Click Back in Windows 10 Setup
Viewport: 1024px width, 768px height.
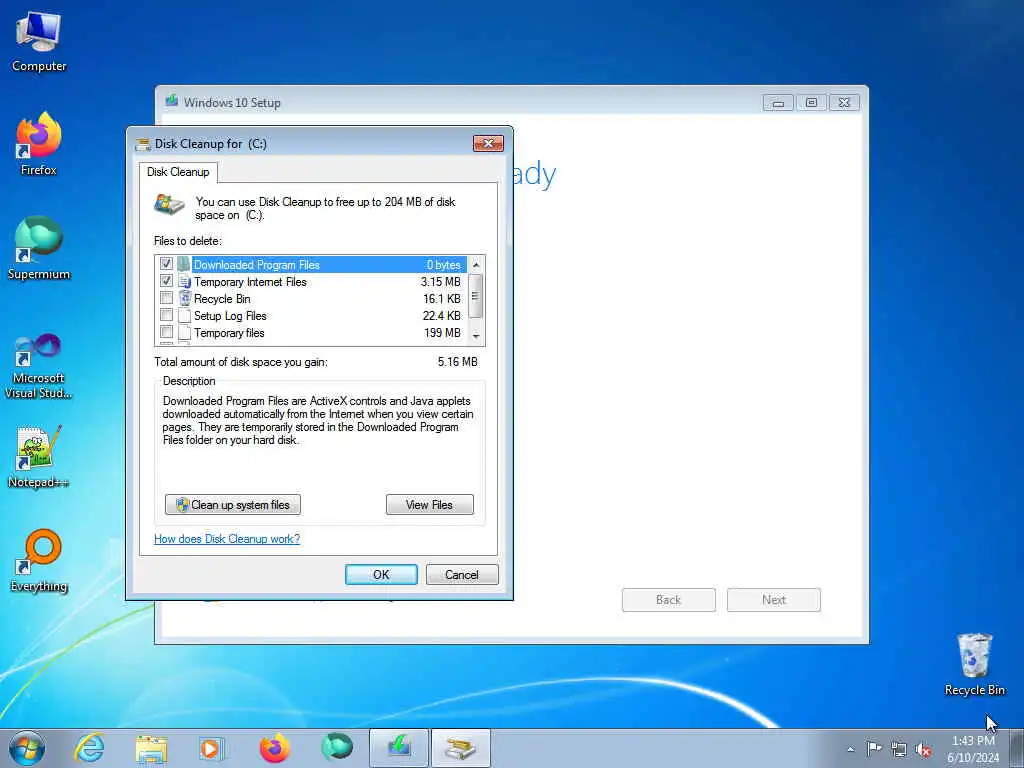tap(668, 600)
